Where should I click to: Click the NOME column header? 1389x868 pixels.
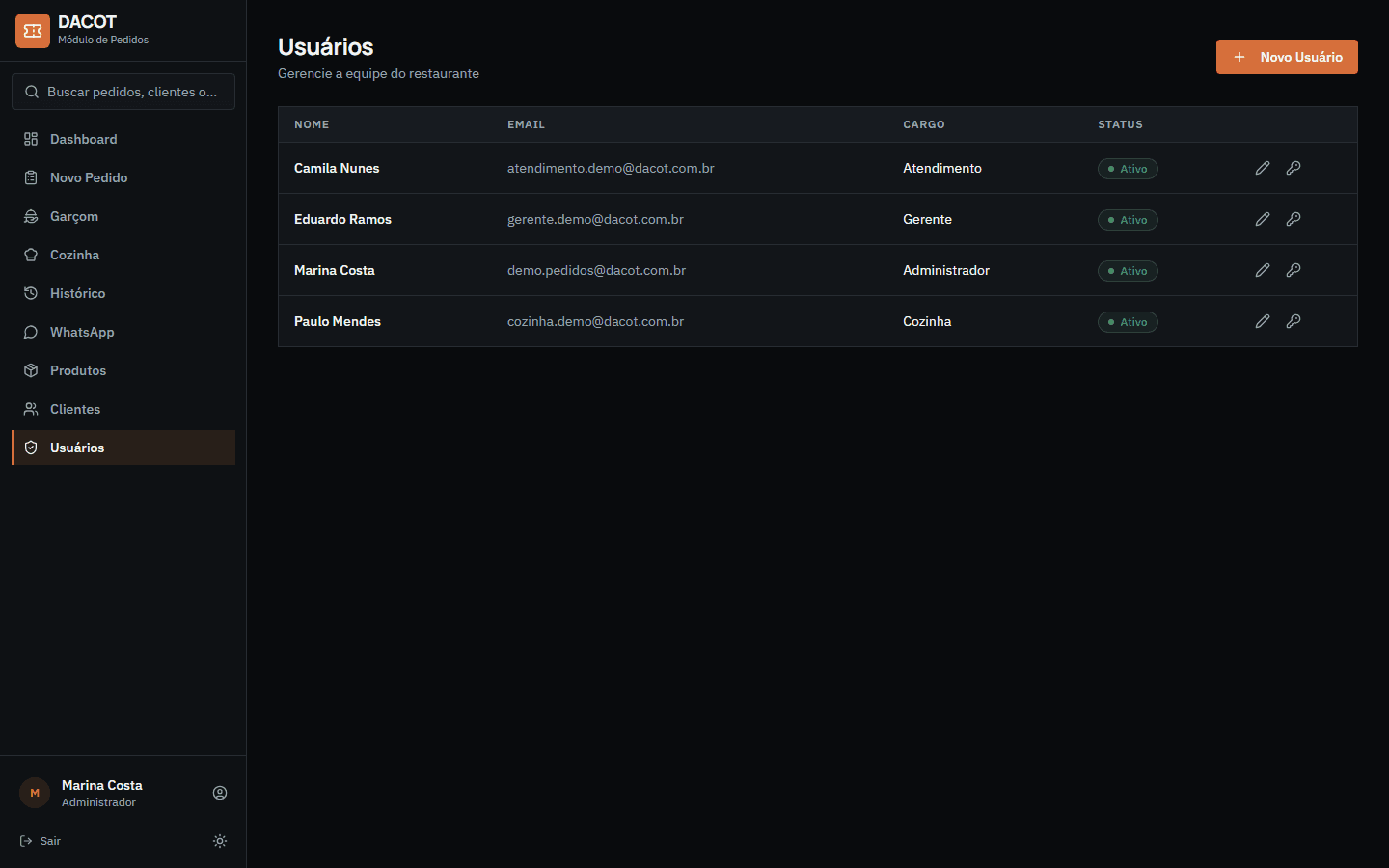(312, 124)
